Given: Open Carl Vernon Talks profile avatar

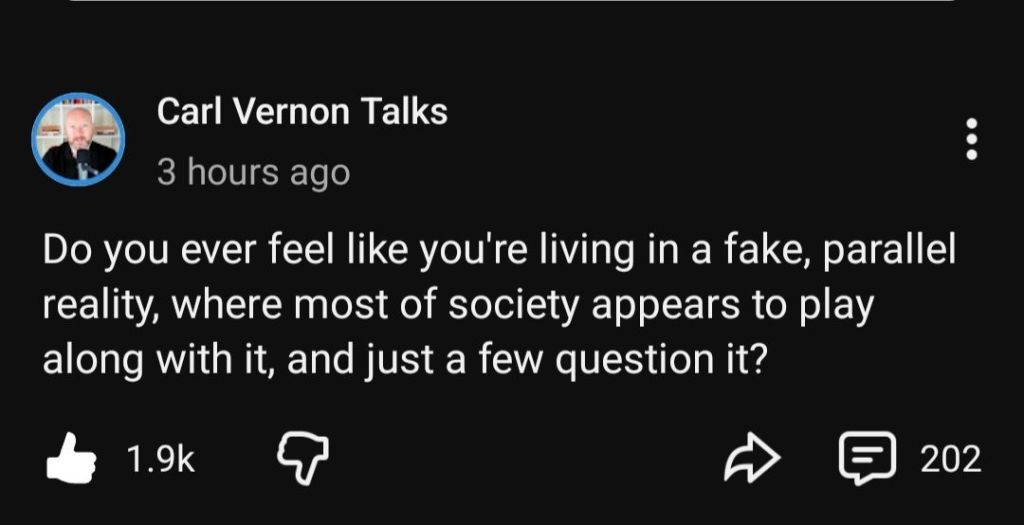Looking at the screenshot, I should [x=78, y=140].
